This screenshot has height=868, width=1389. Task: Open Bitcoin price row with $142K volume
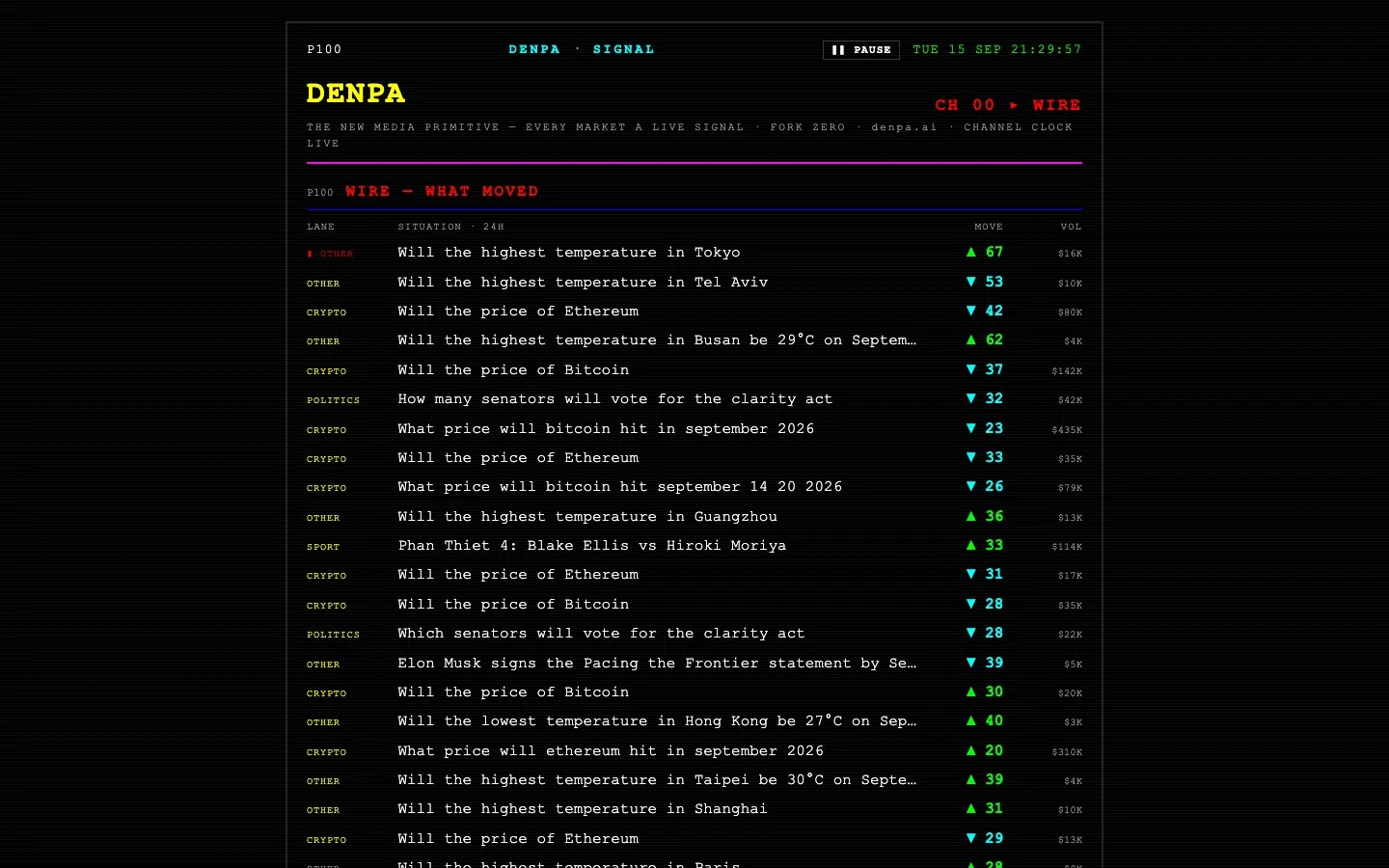tap(694, 370)
